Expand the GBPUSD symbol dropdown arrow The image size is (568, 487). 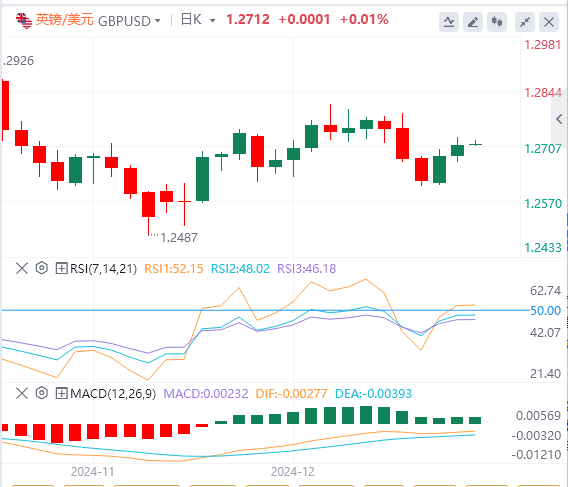[x=158, y=21]
